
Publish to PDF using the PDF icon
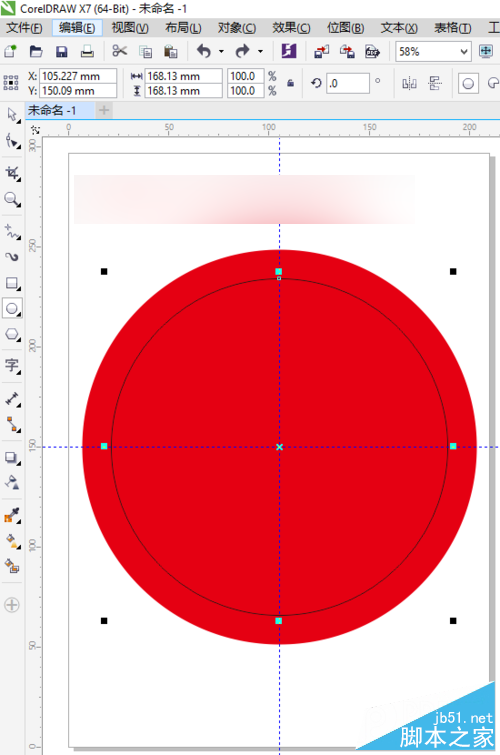point(372,51)
